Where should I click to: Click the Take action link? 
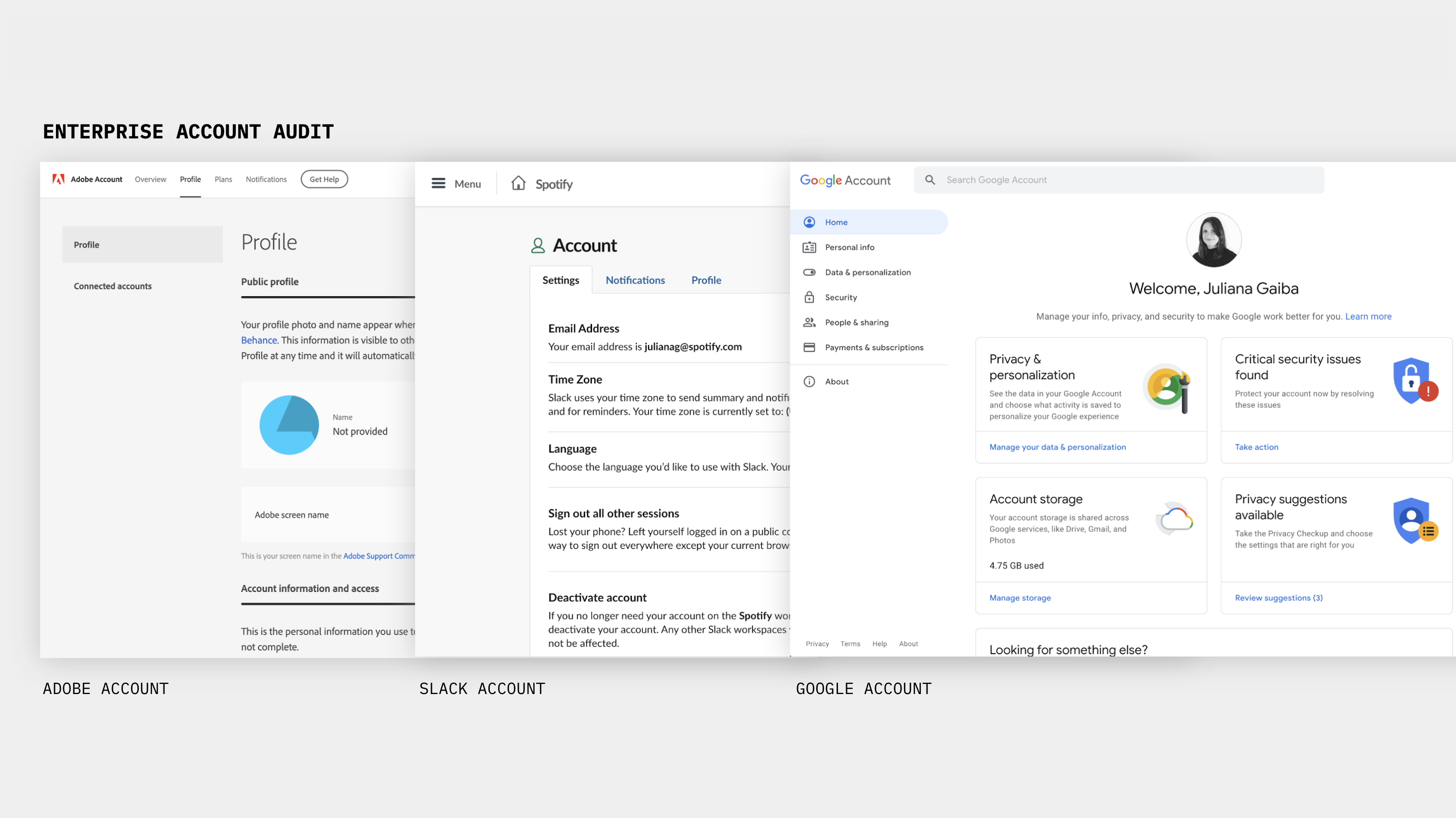1256,447
